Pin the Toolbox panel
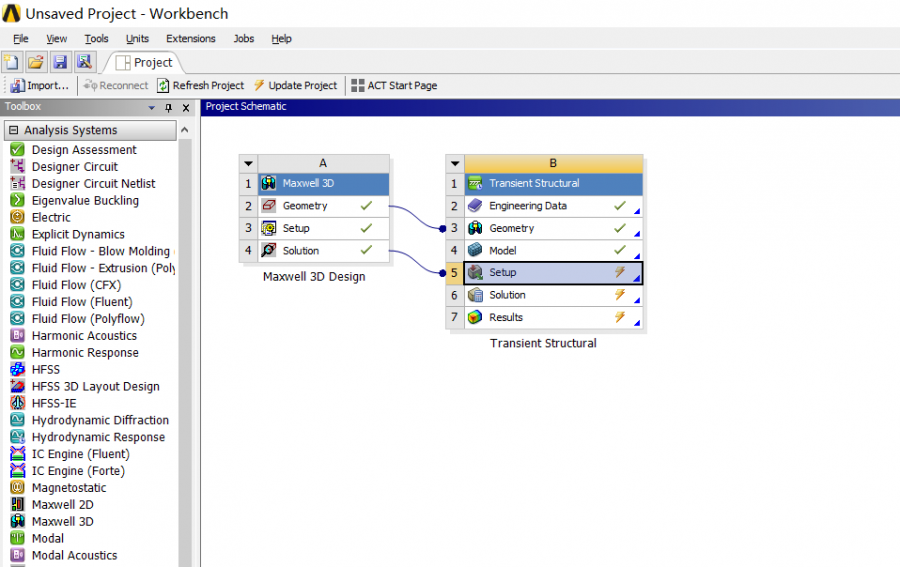This screenshot has width=900, height=567. tap(169, 107)
